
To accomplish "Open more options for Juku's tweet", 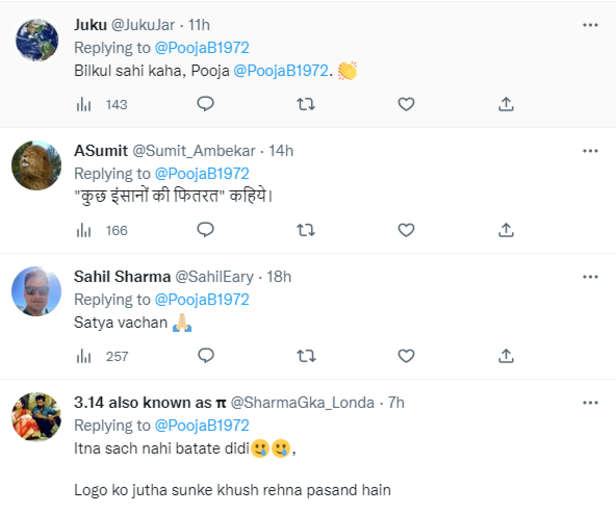I will (590, 23).
